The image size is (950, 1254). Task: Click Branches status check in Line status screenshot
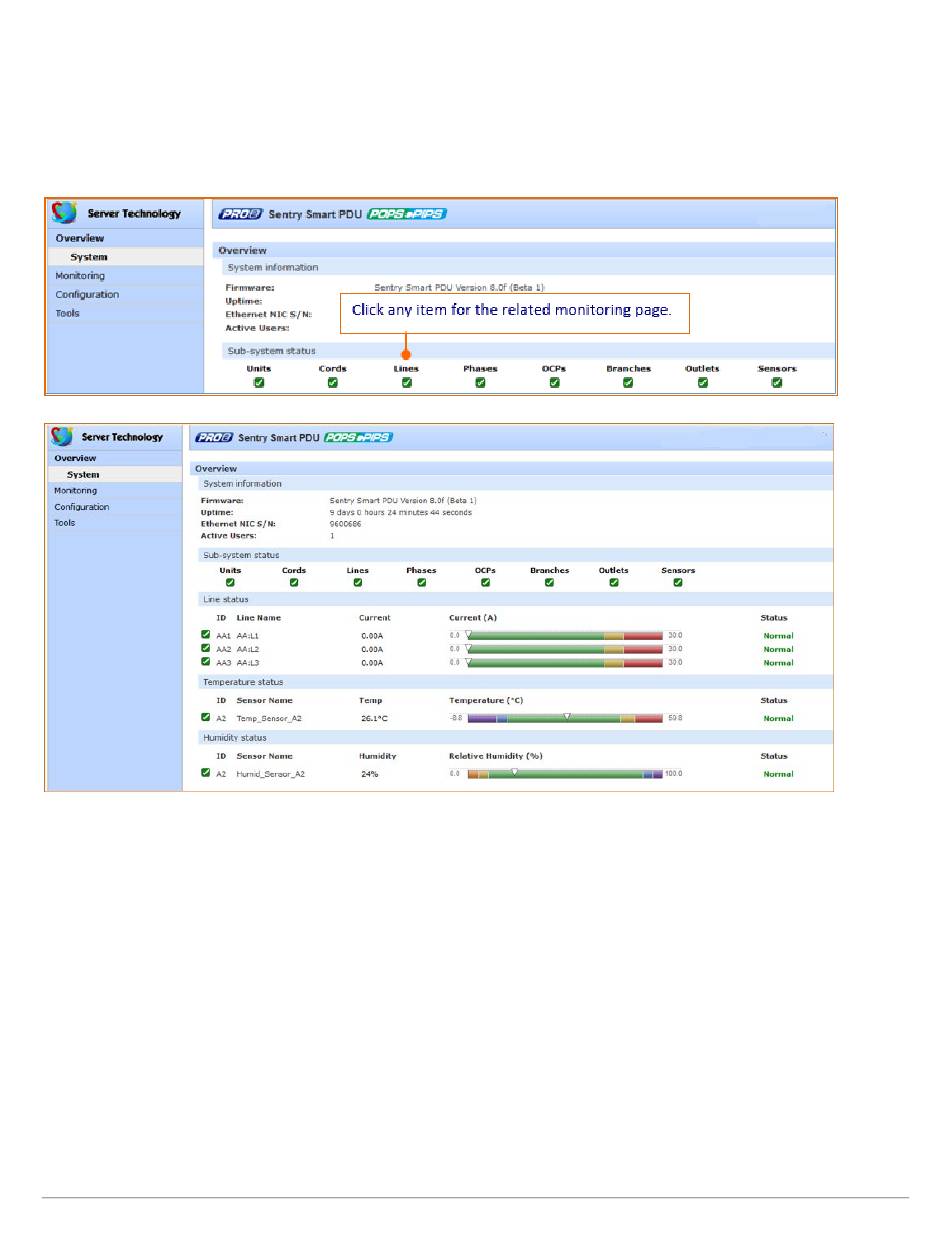(550, 583)
